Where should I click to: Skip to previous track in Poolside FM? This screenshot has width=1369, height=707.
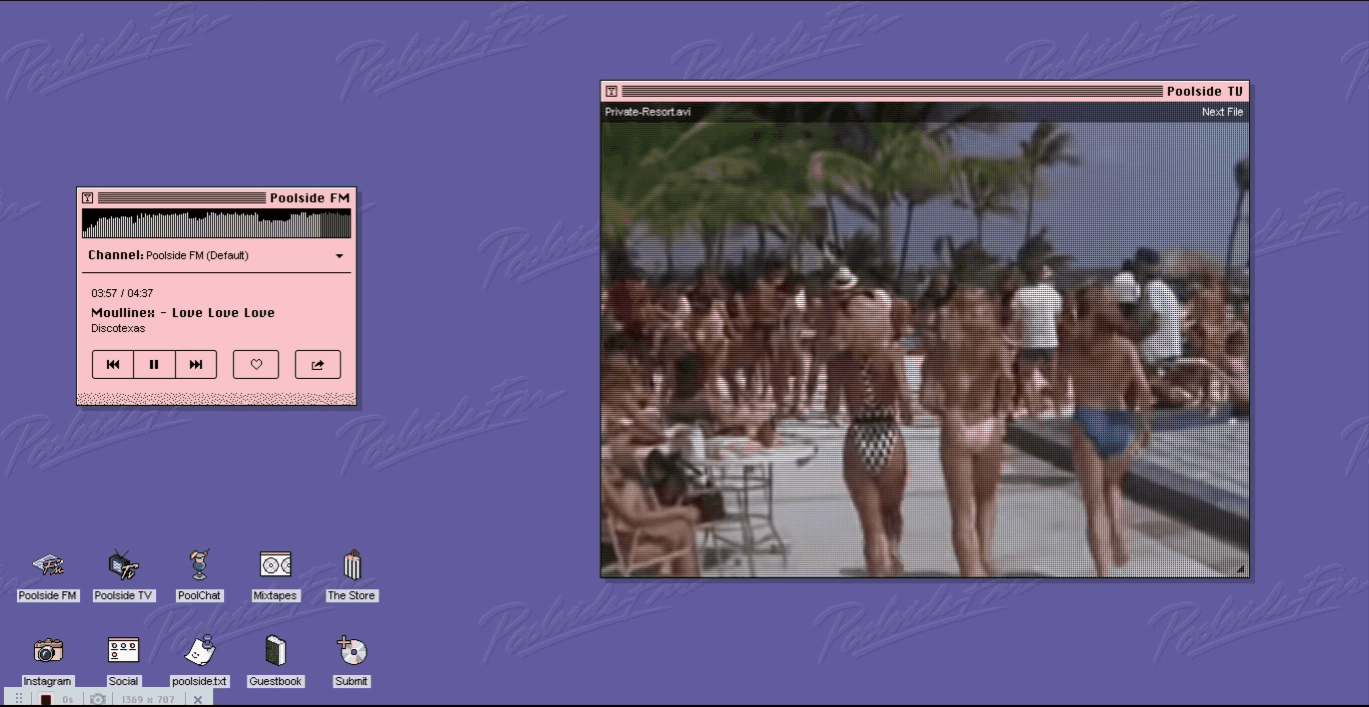(113, 365)
